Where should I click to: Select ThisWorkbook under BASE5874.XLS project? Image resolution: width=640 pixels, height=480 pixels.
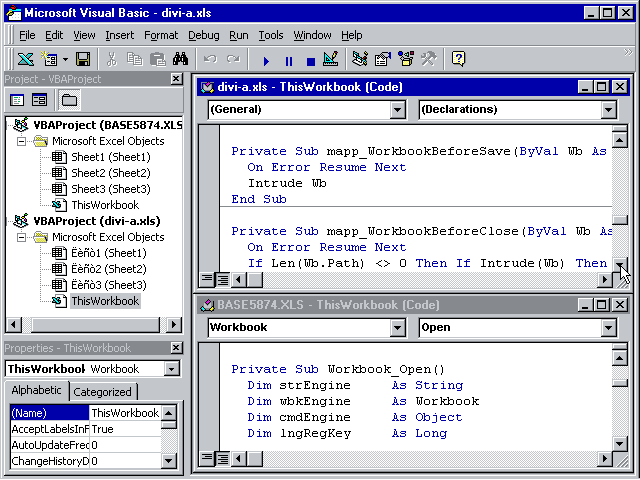click(105, 205)
